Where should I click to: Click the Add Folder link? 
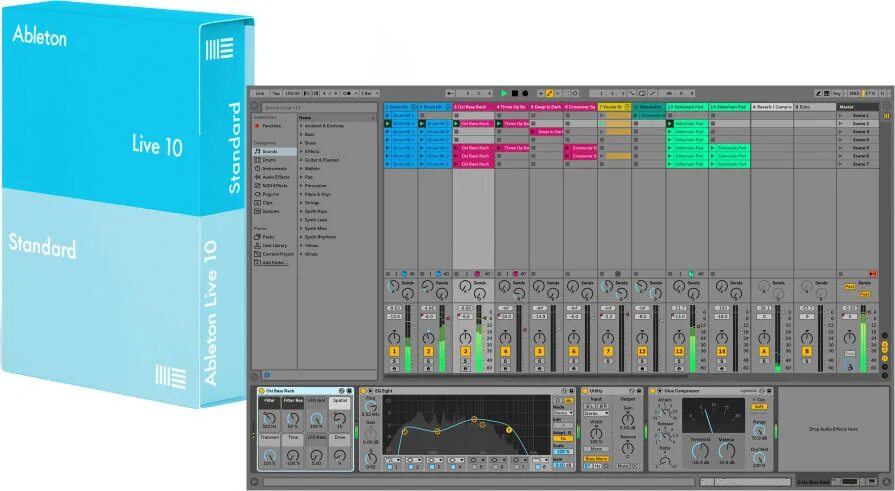tap(275, 263)
